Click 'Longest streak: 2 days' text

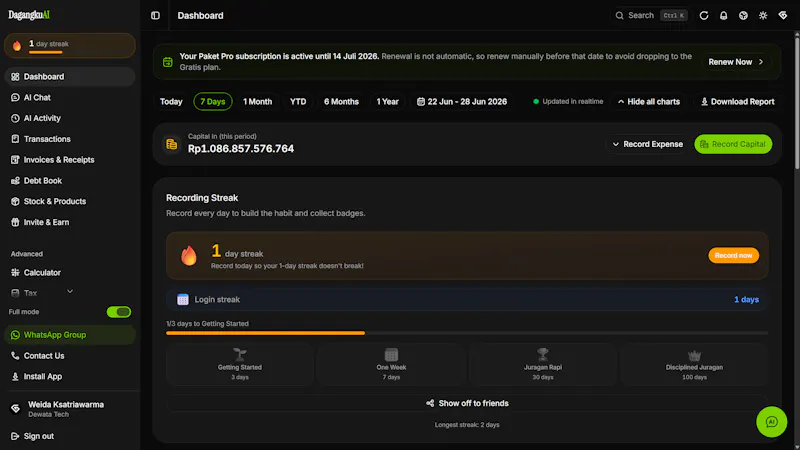(x=467, y=424)
